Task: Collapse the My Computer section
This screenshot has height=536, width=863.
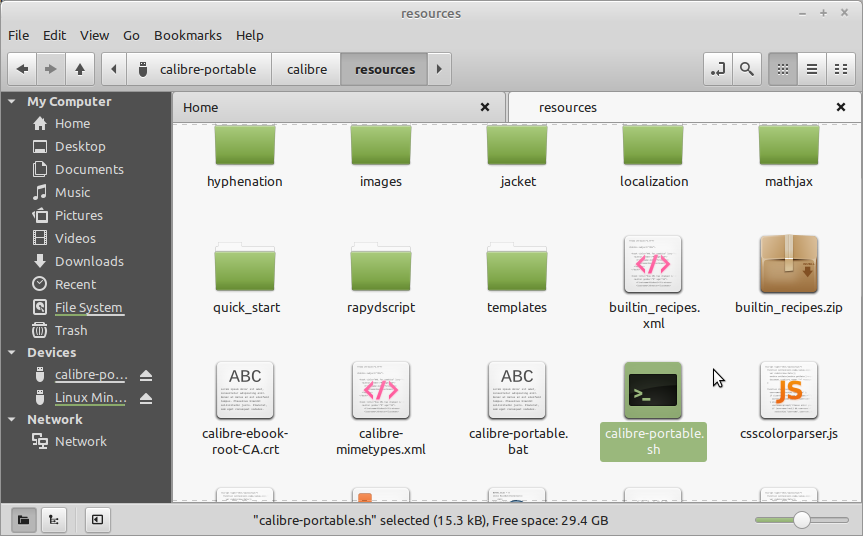Action: coord(12,102)
